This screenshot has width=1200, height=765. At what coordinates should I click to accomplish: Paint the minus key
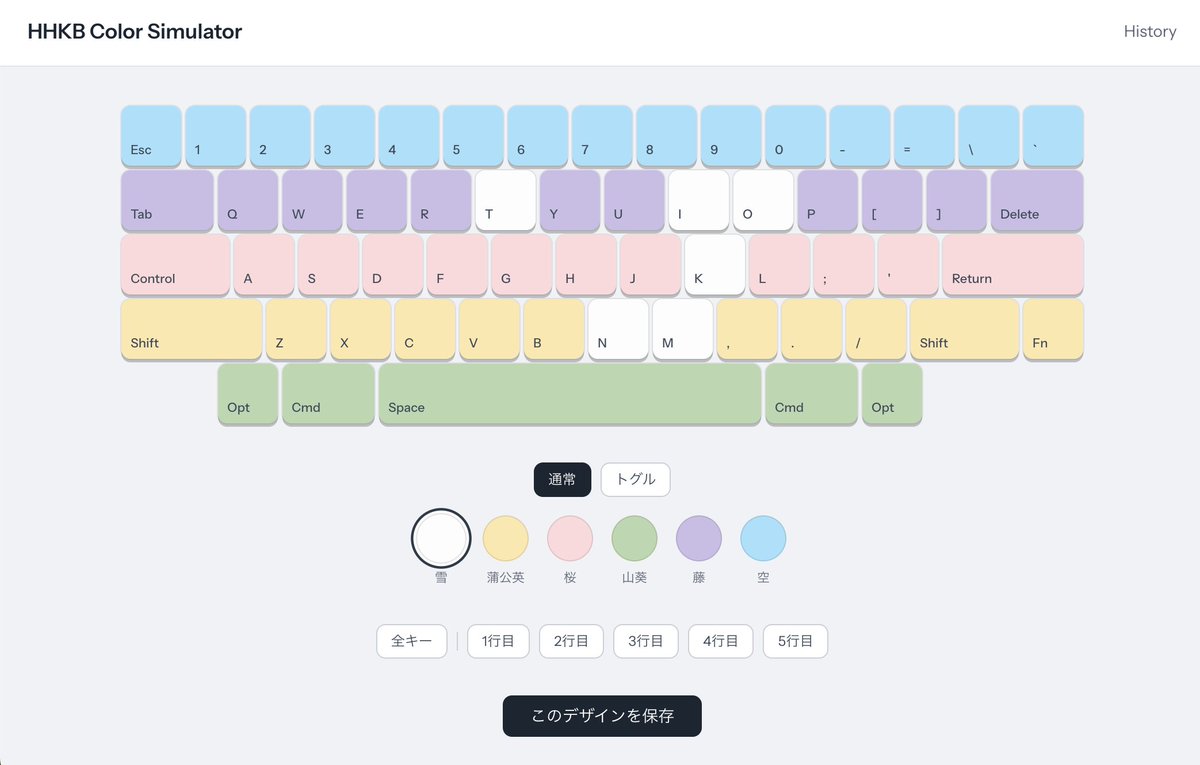(860, 136)
